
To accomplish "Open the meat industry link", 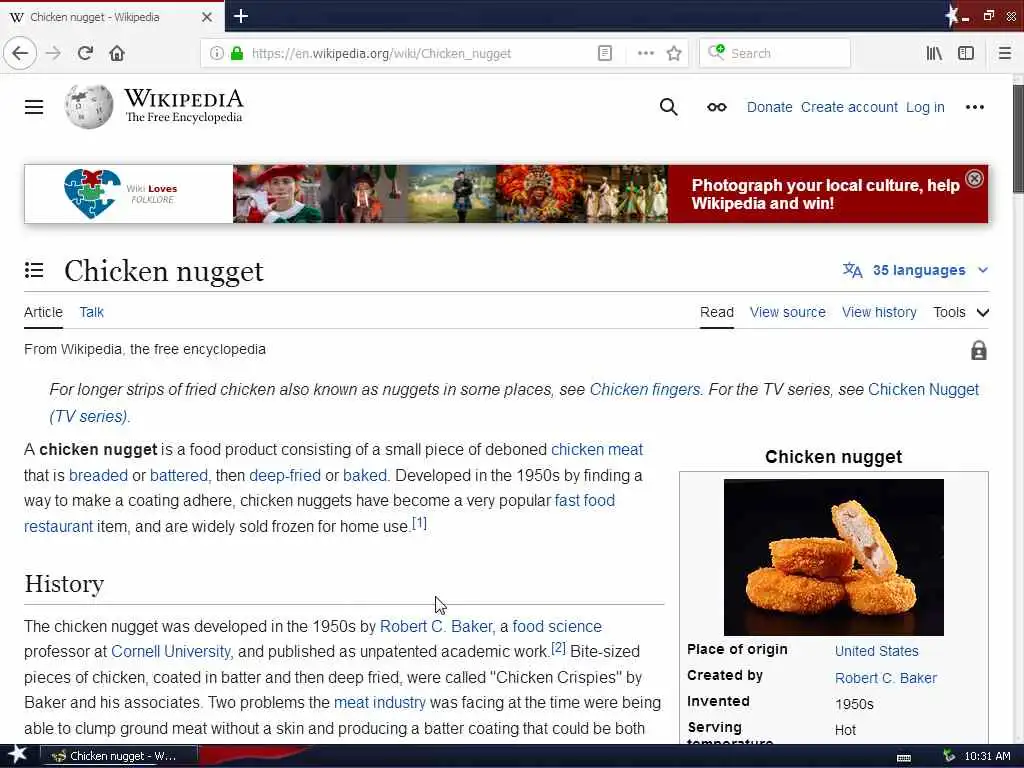I will pyautogui.click(x=379, y=703).
